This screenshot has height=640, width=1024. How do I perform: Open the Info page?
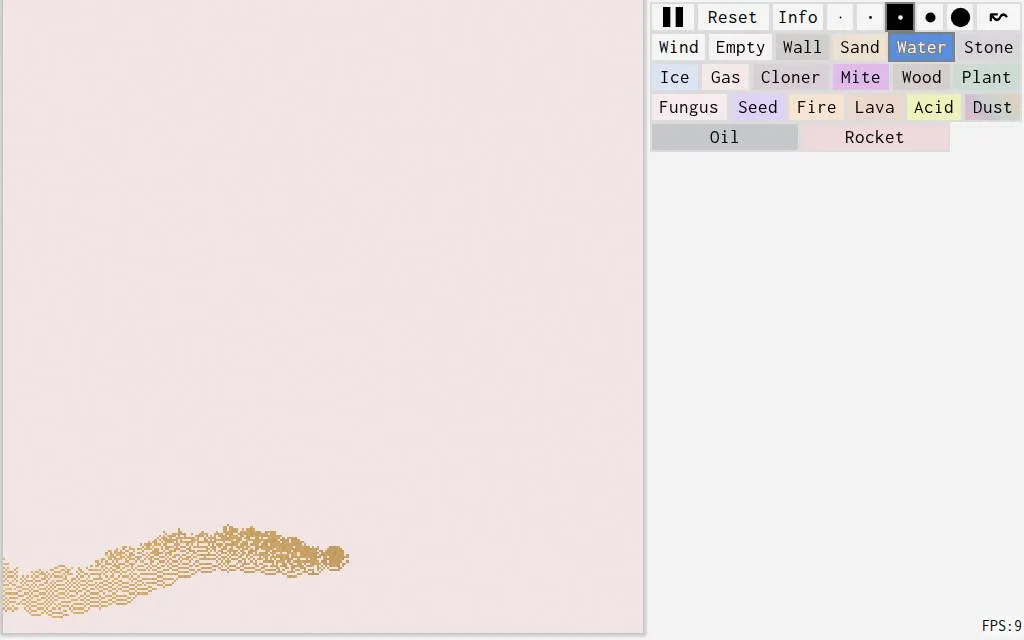797,17
